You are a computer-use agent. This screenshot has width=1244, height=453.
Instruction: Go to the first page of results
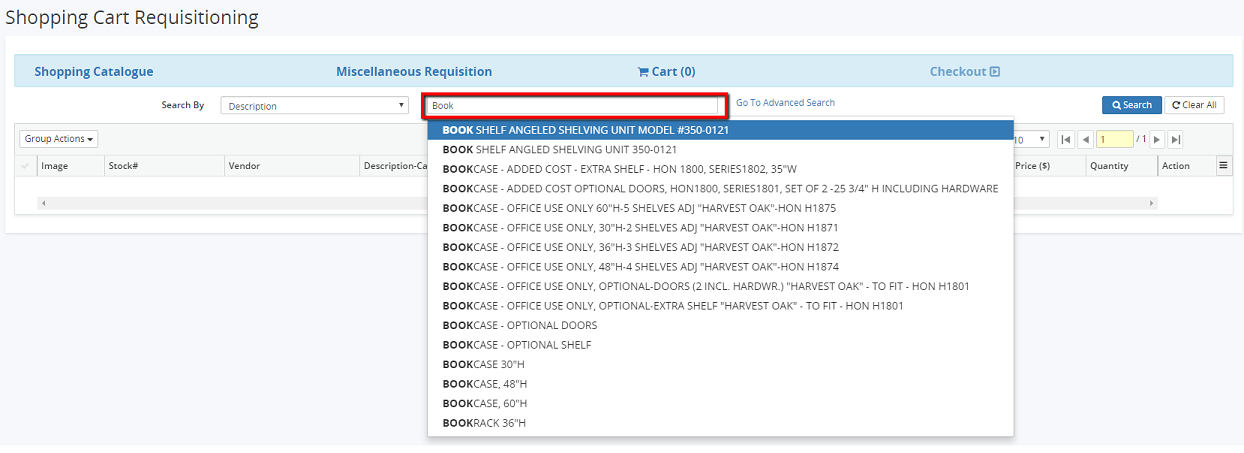coord(1066,140)
